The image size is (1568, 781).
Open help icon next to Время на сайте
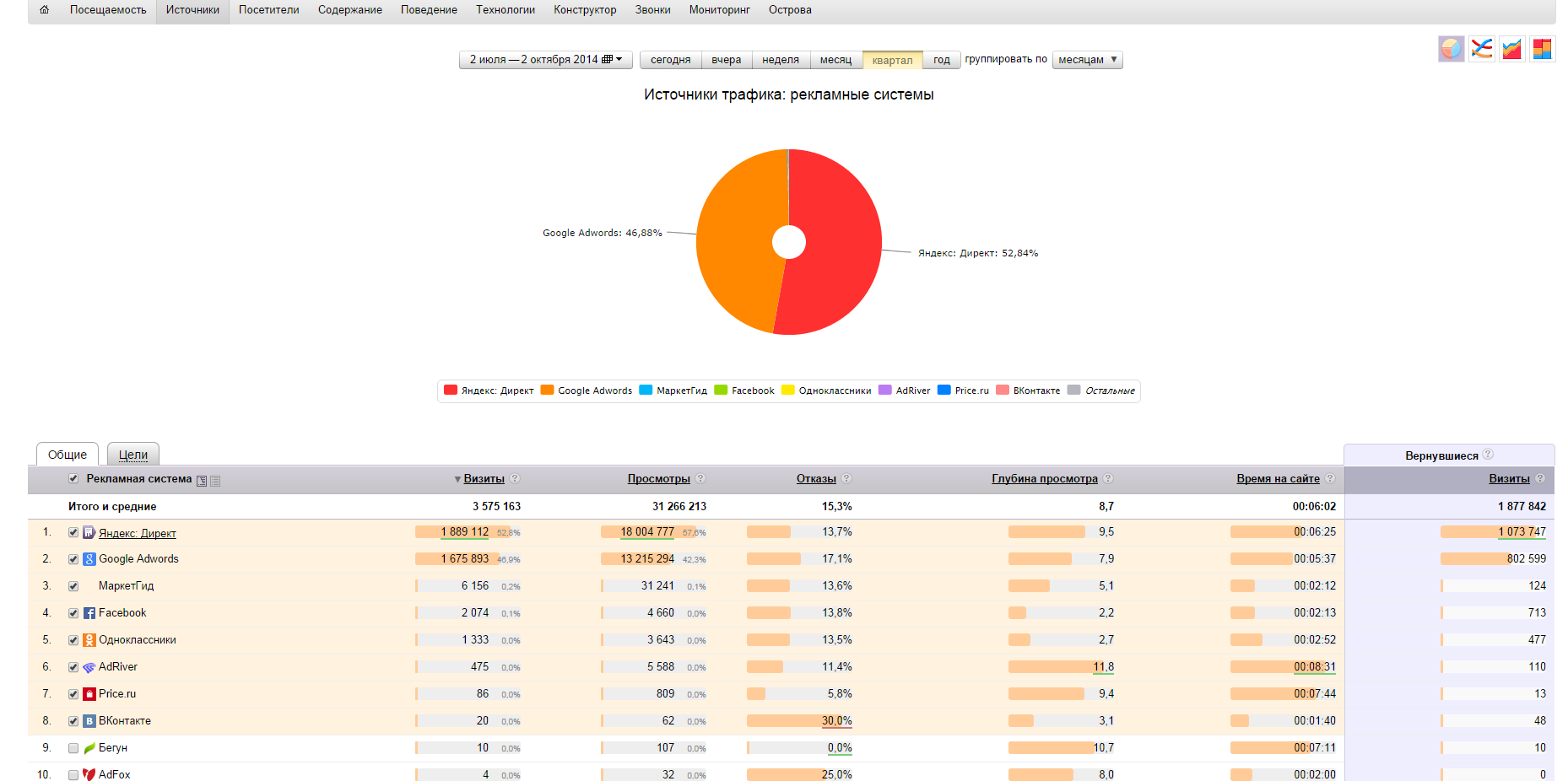[x=1330, y=478]
